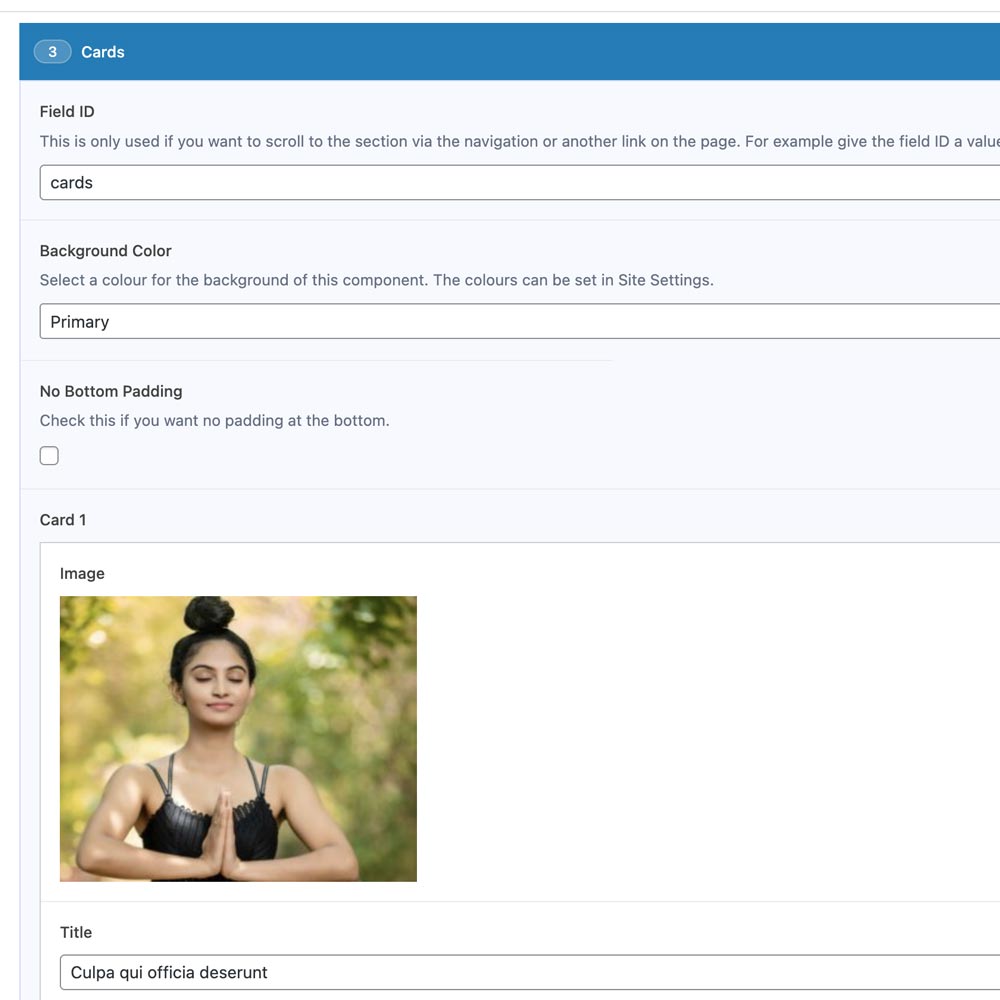Click the Background Color field label
This screenshot has width=1000, height=1000.
[105, 250]
